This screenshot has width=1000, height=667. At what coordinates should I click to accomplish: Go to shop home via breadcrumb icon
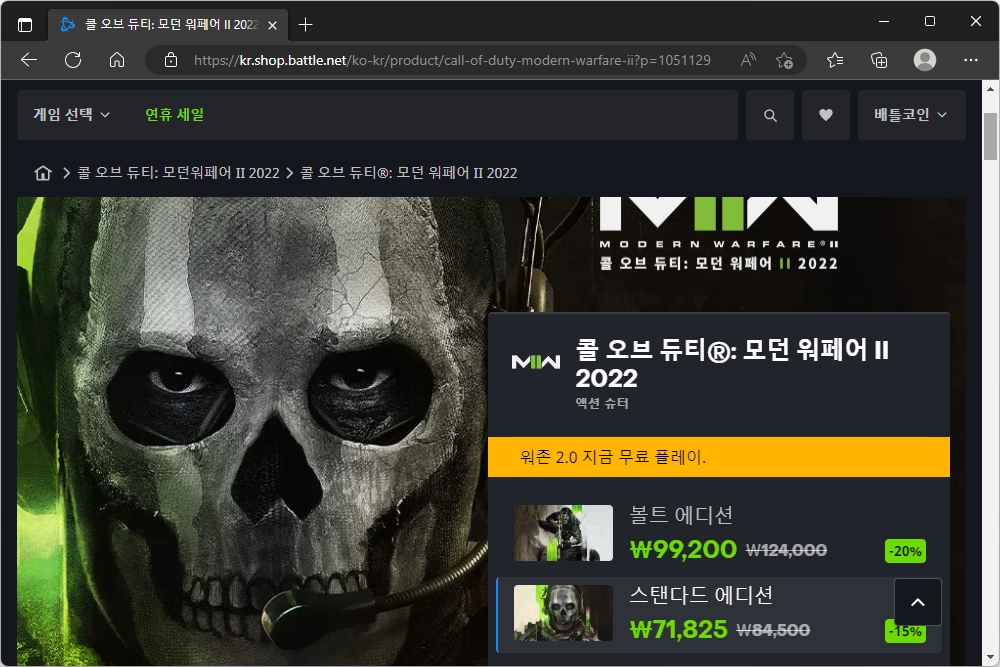[x=43, y=173]
